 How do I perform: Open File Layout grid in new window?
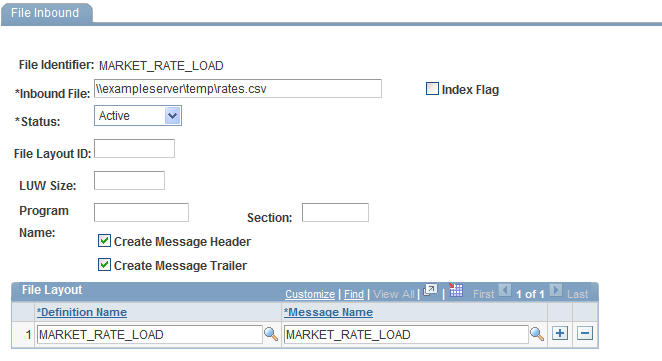point(430,290)
